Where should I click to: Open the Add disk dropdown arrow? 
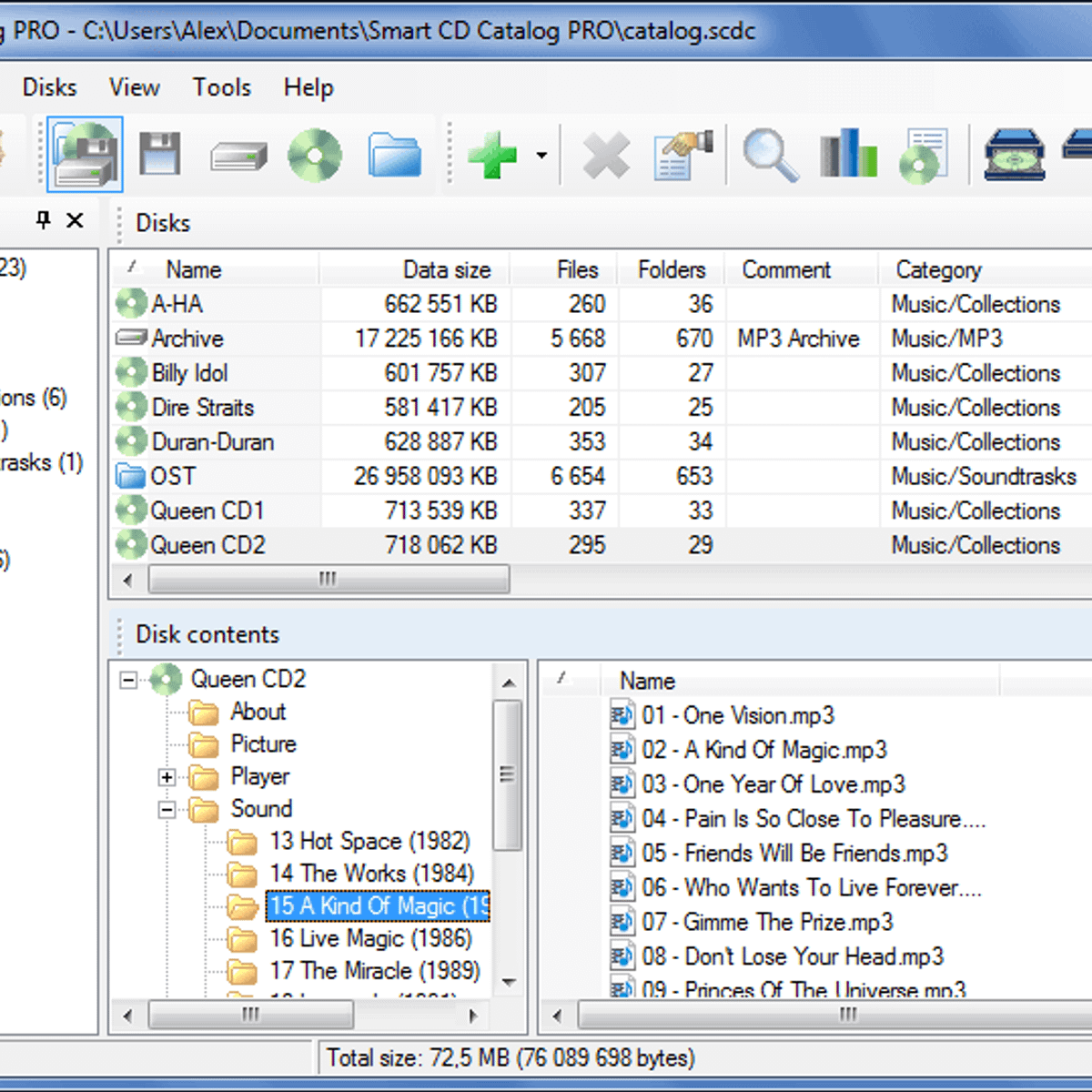click(x=540, y=155)
